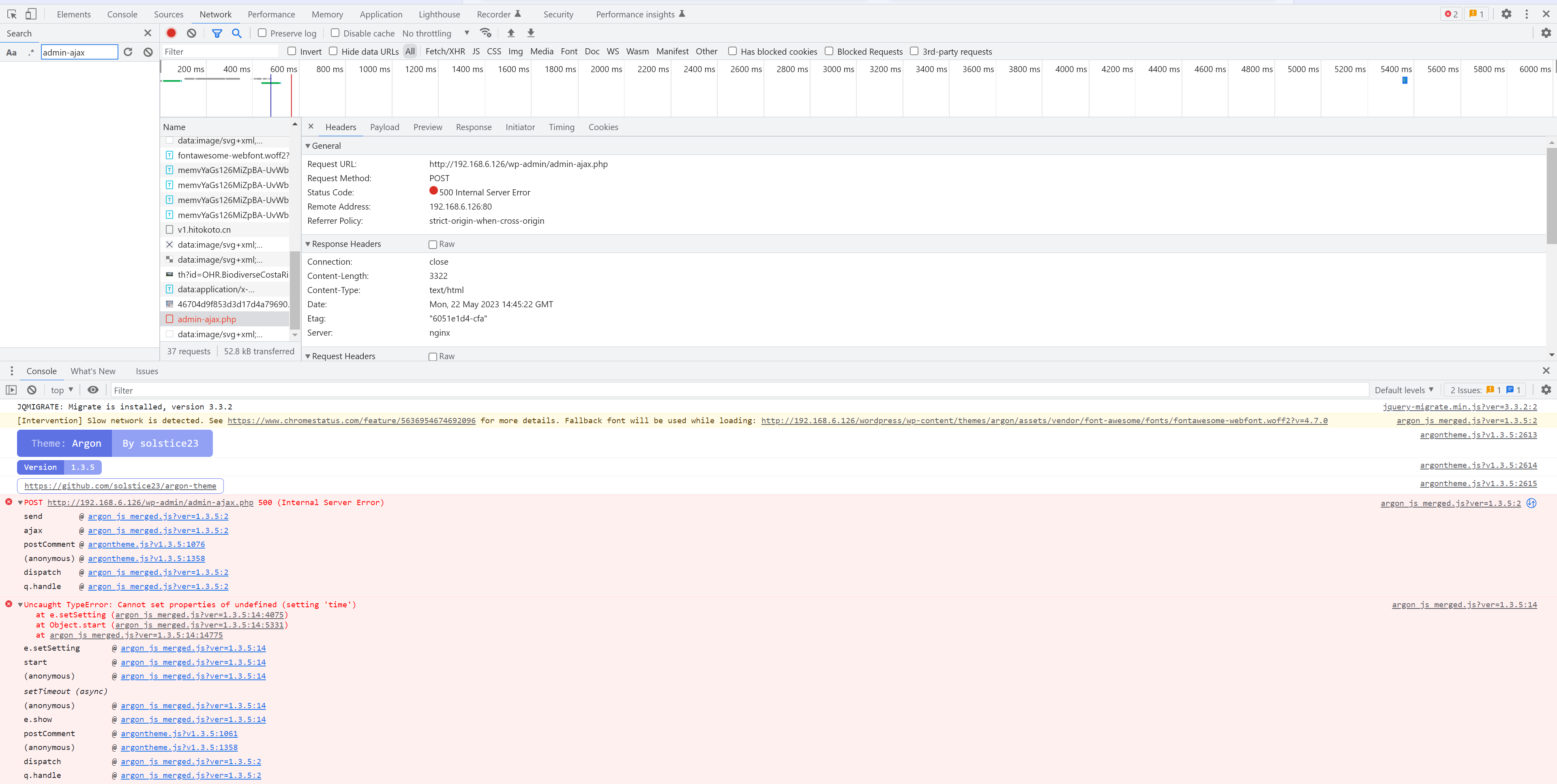
Task: Open the No throttling dropdown
Action: tap(435, 33)
